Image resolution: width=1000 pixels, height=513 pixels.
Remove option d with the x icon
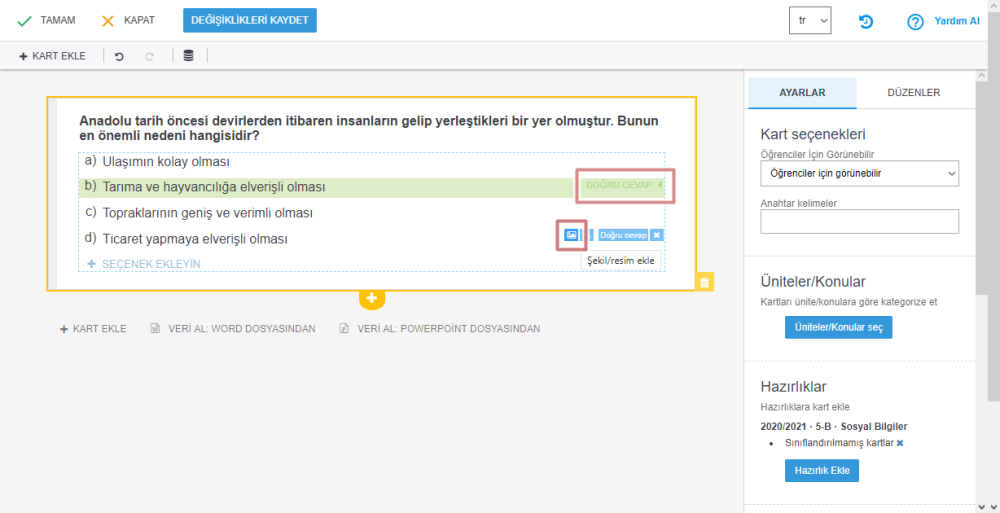656,235
